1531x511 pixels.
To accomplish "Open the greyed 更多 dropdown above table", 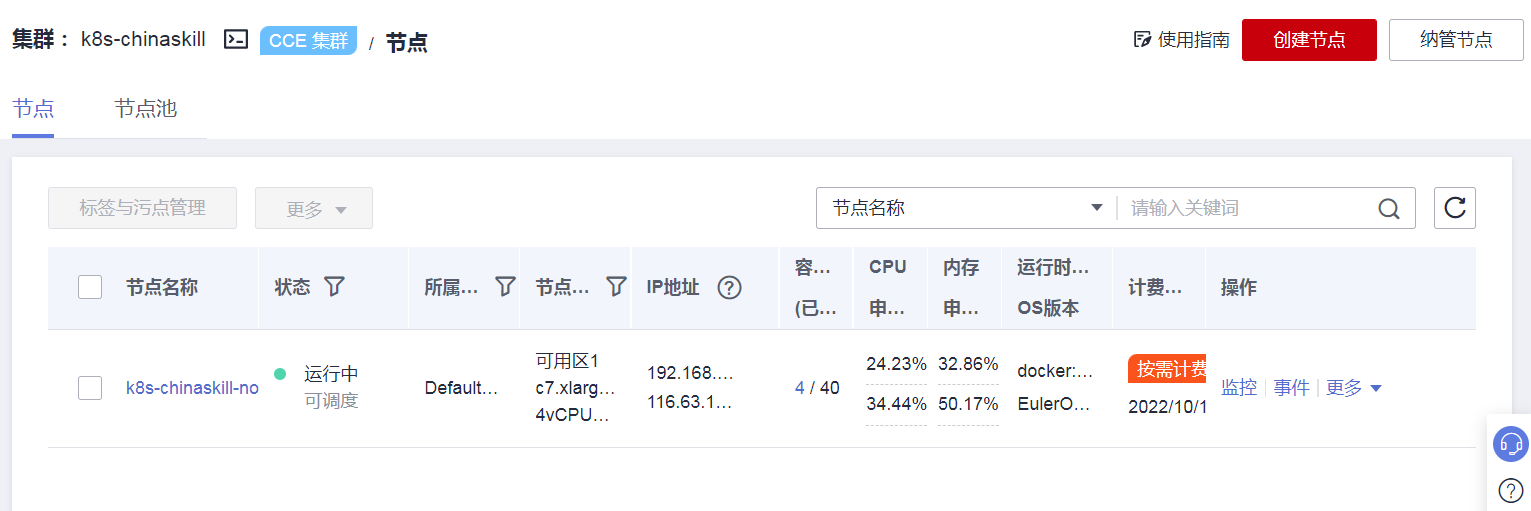I will click(314, 209).
